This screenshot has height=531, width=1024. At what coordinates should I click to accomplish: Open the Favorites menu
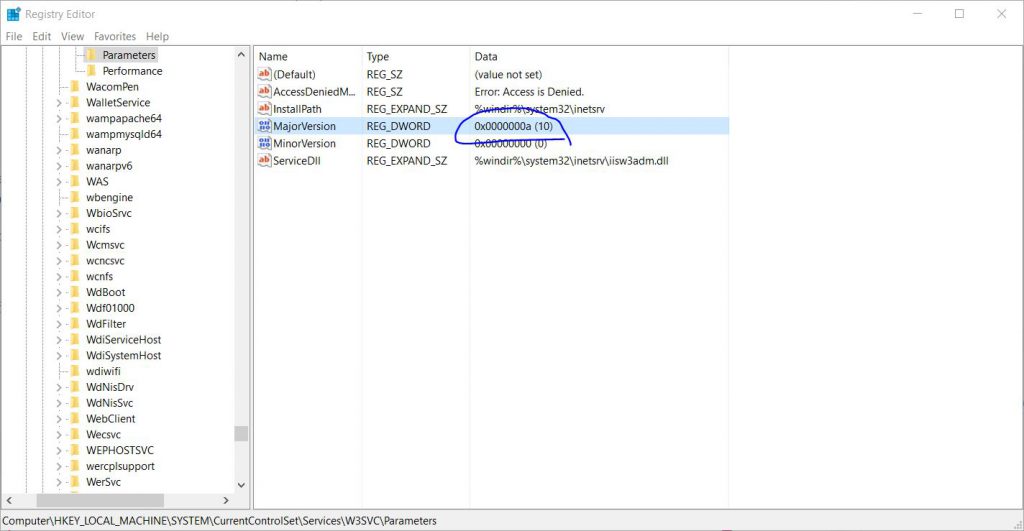(x=115, y=37)
